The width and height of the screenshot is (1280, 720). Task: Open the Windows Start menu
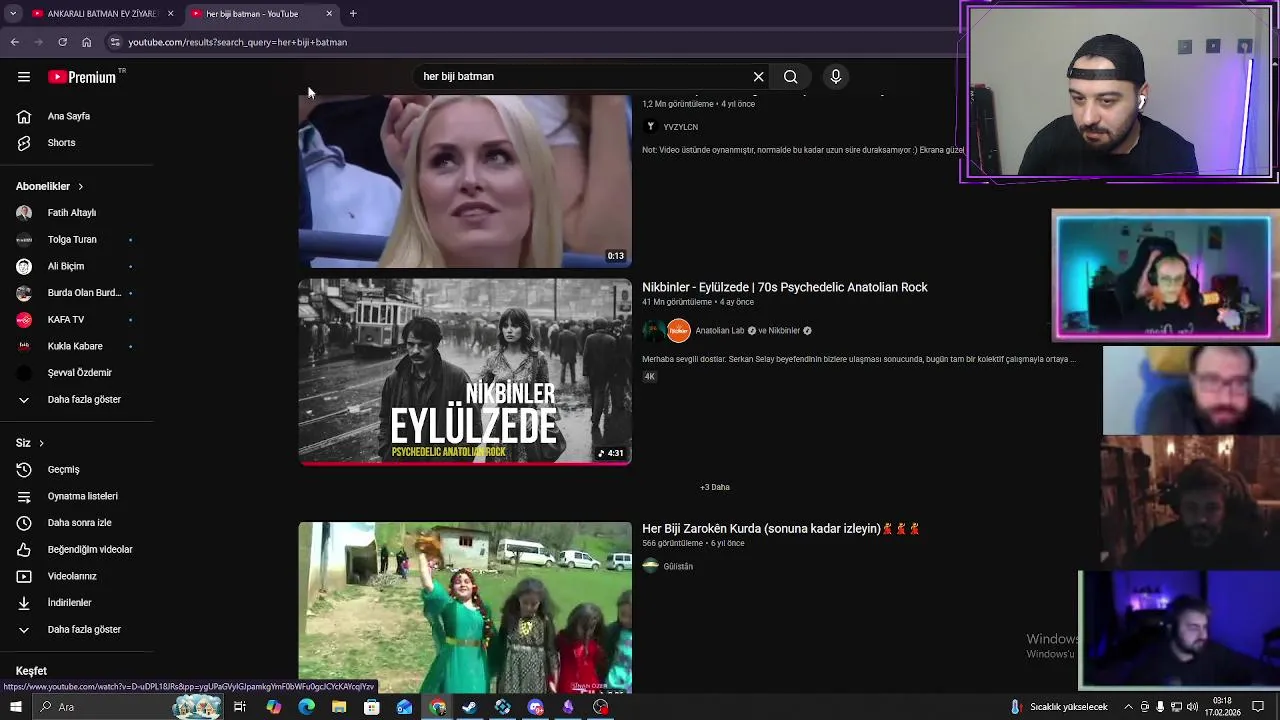[x=15, y=707]
